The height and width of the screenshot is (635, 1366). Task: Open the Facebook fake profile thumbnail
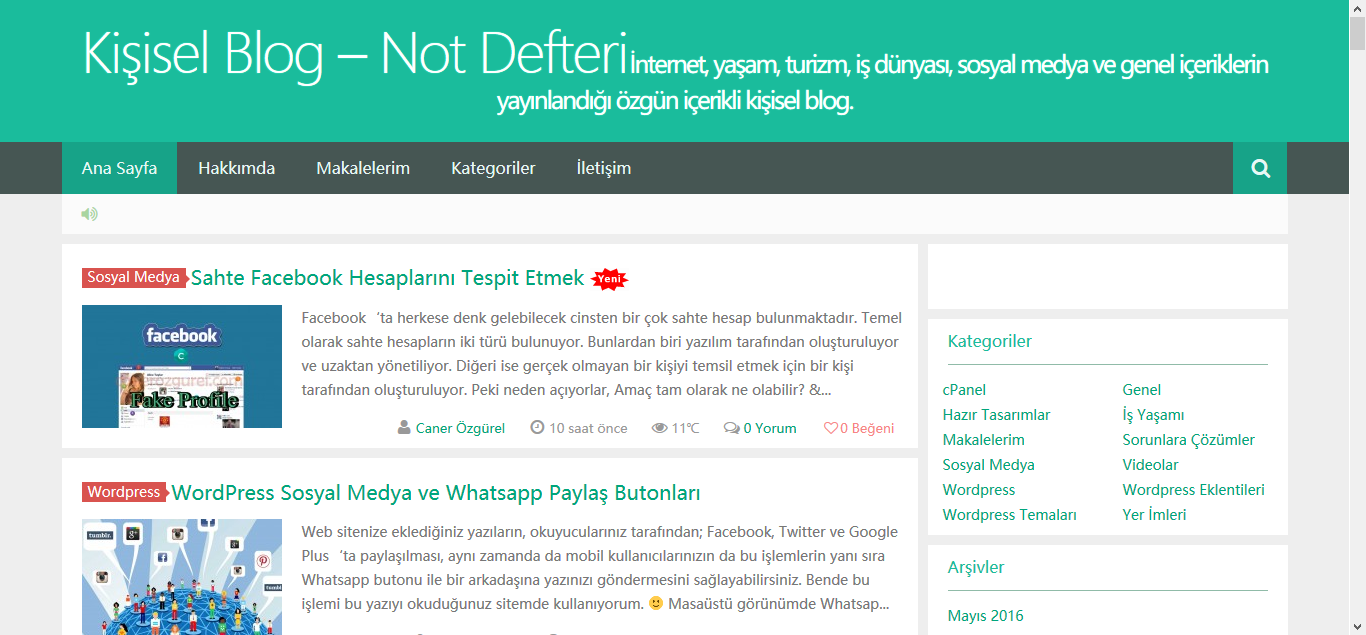pyautogui.click(x=182, y=366)
